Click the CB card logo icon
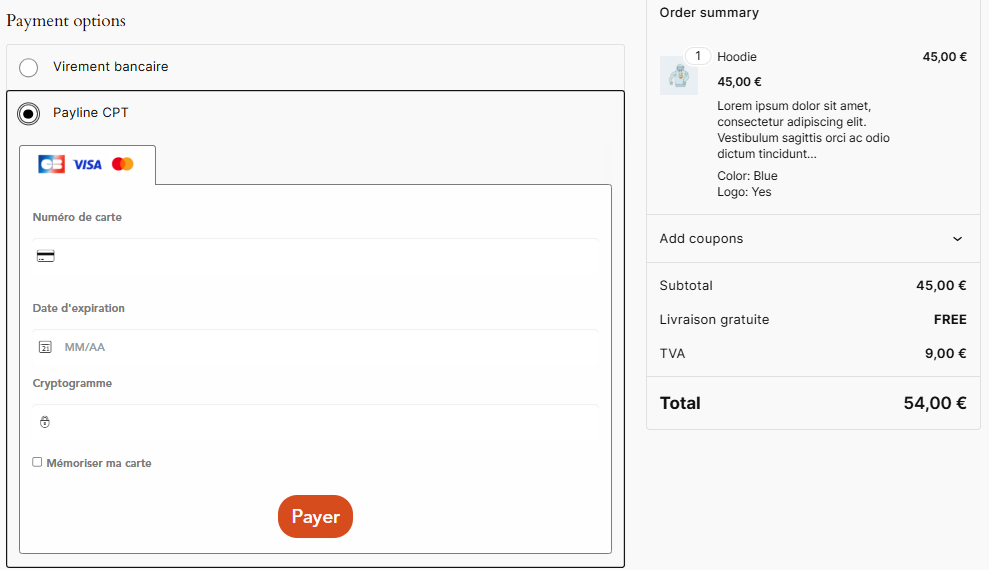Image resolution: width=989 pixels, height=570 pixels. click(51, 164)
